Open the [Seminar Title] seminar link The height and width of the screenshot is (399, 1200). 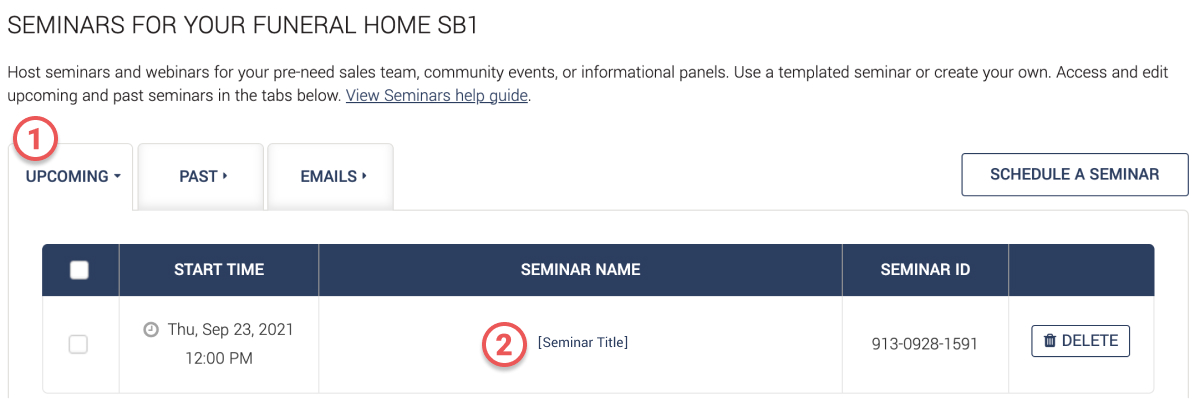click(583, 342)
